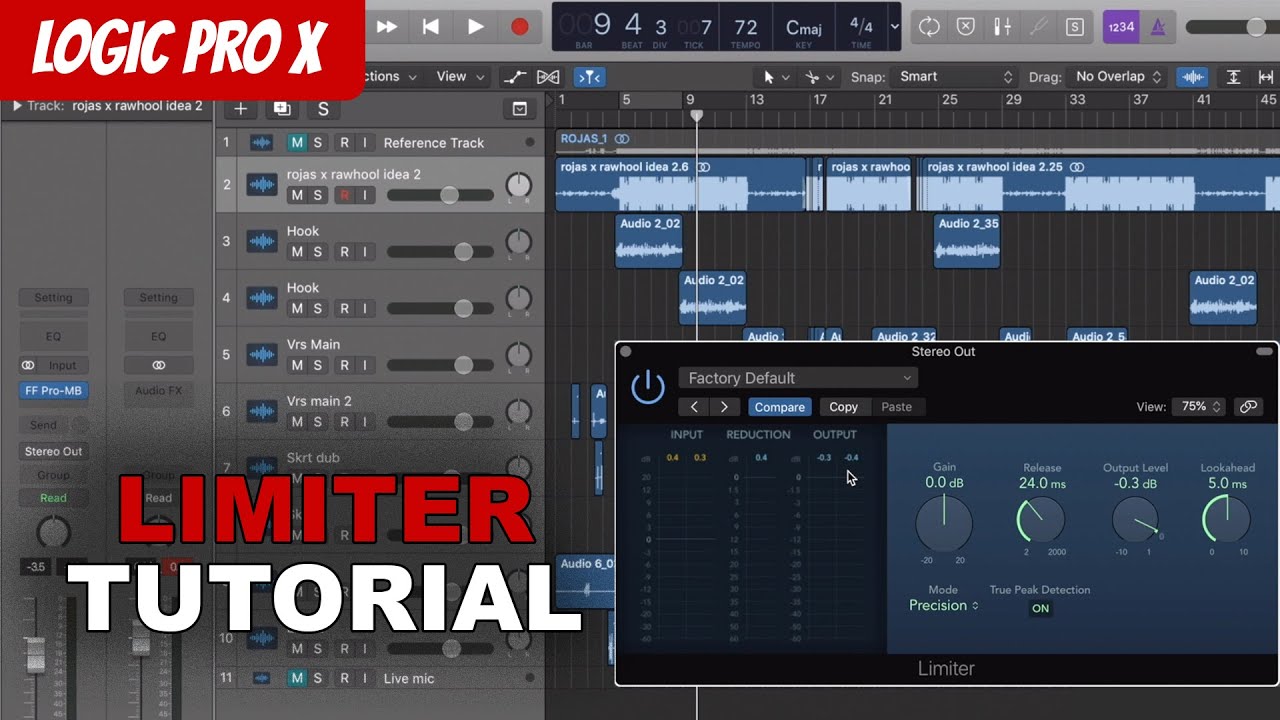Click the replace mode icon
Screen dimensions: 1280x720
pos(965,27)
